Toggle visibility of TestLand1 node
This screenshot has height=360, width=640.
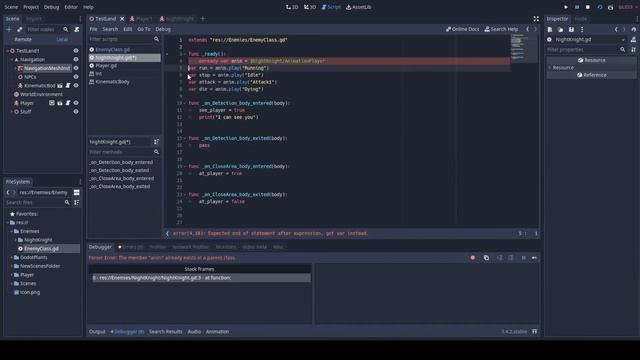tap(76, 51)
